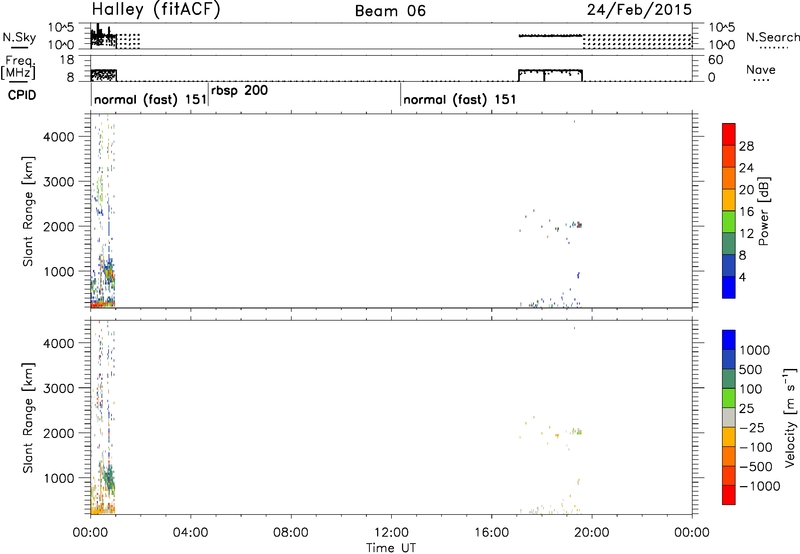Click the first 'normal (fast) 151' label
This screenshot has width=800, height=554.
(x=151, y=99)
